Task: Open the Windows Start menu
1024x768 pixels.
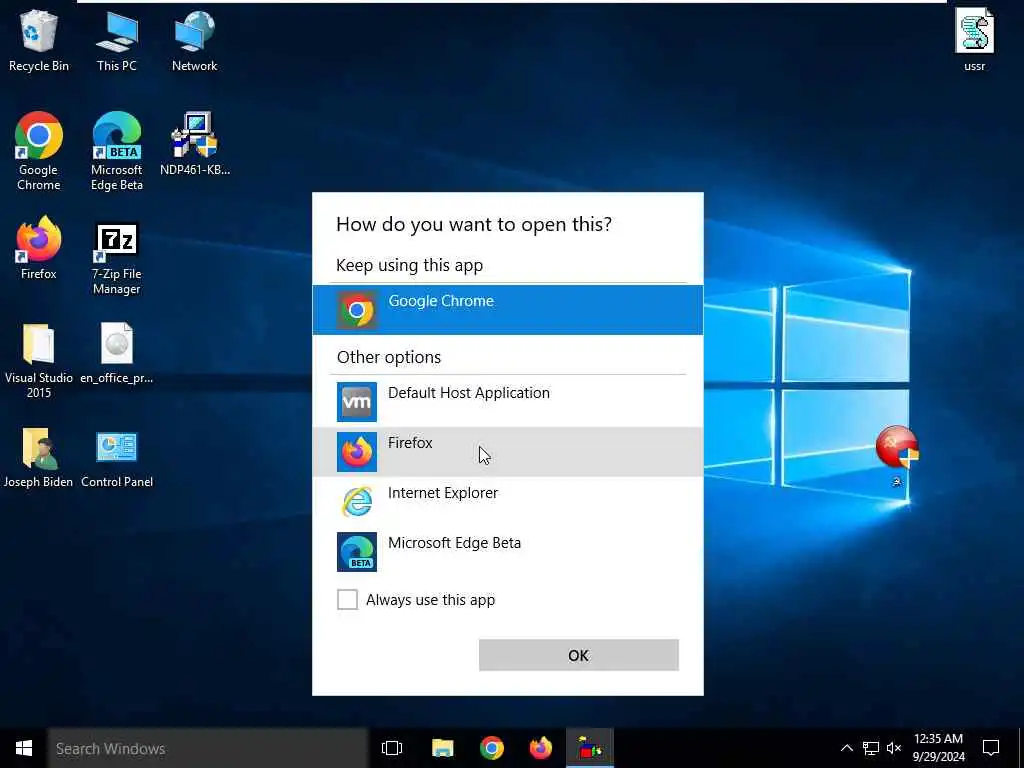Action: pos(24,748)
